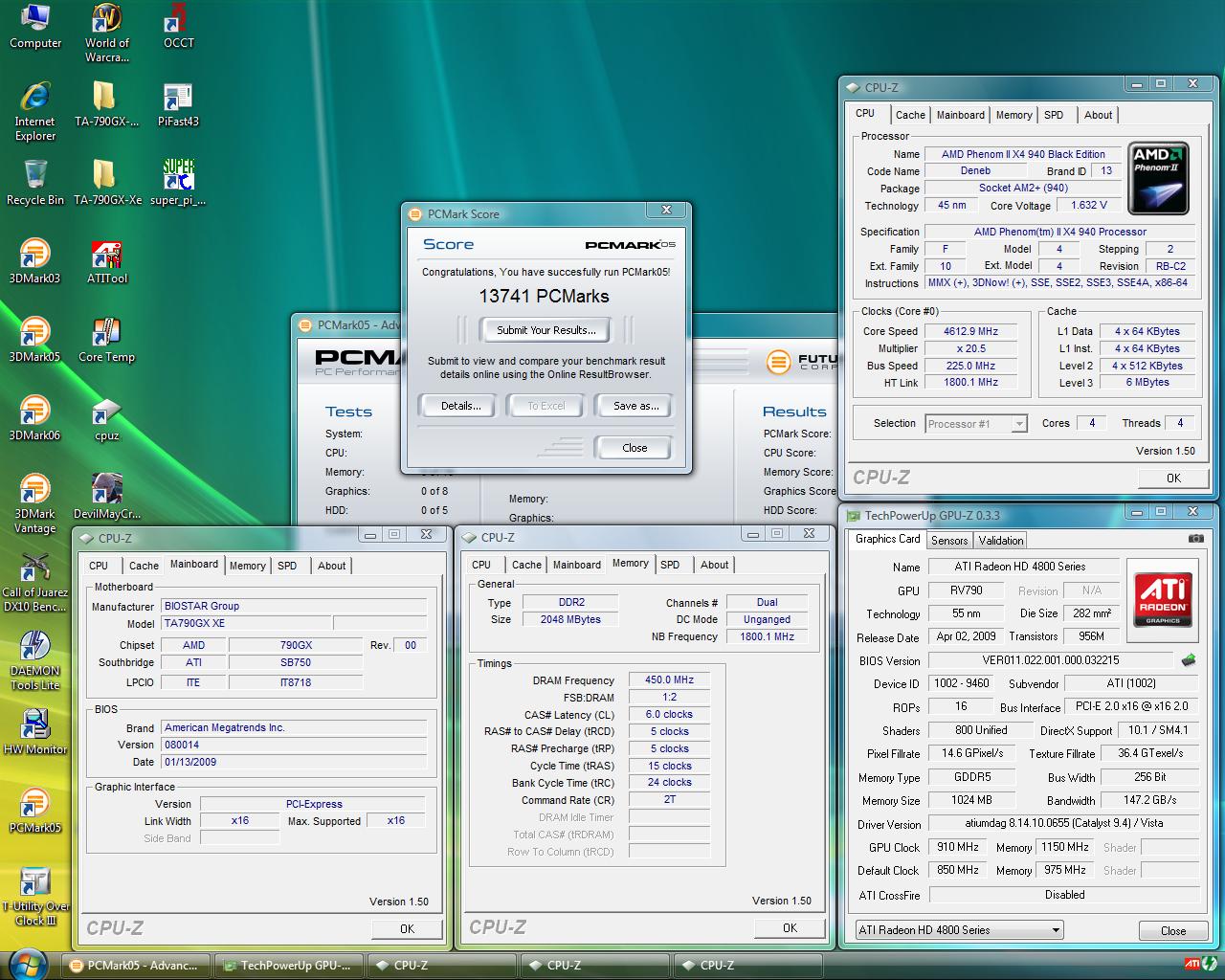This screenshot has height=980, width=1225.
Task: Click Save as button in PCMark Score
Action: [x=635, y=406]
